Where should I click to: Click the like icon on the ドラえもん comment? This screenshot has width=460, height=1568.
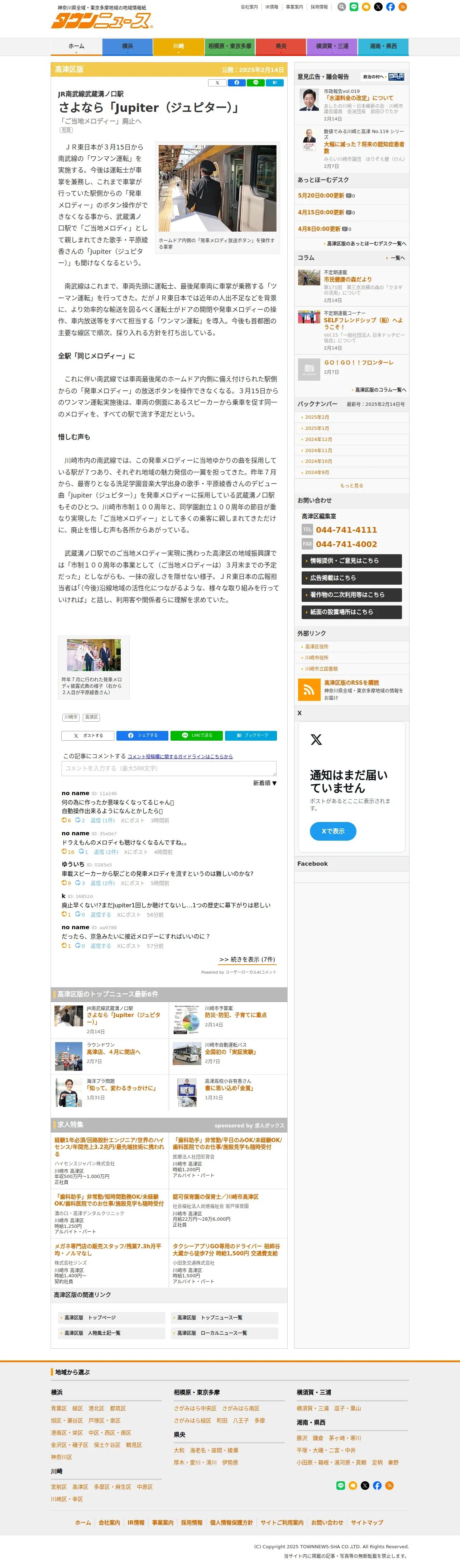(x=64, y=851)
